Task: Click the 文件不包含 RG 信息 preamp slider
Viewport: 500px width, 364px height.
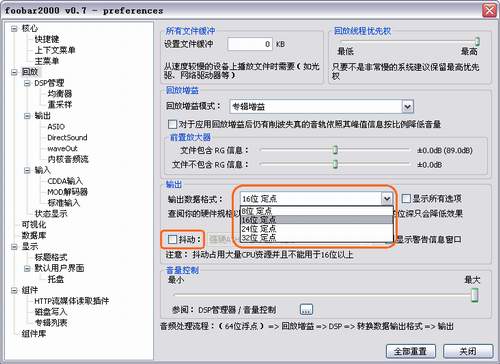Action: pyautogui.click(x=335, y=164)
